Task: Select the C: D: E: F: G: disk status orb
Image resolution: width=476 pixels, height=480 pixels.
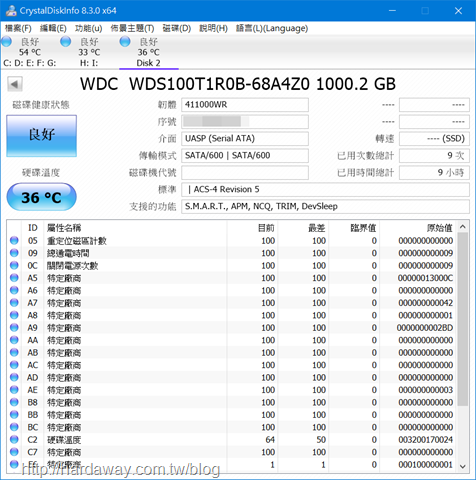Action: 7,42
